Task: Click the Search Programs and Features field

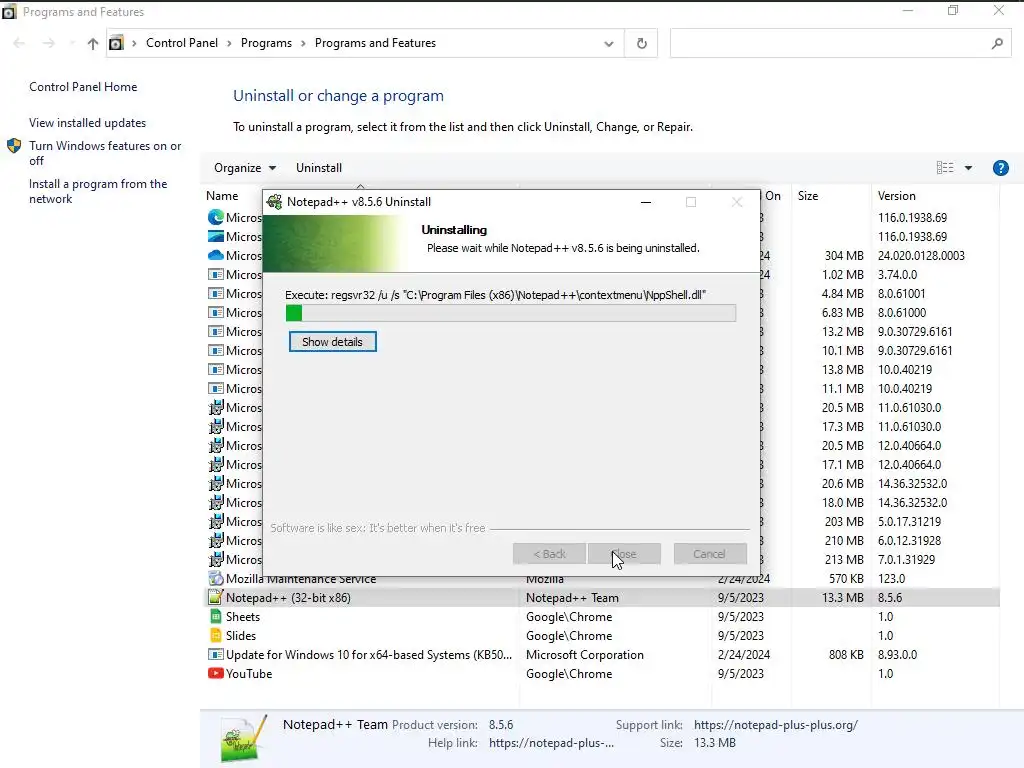Action: click(x=840, y=43)
